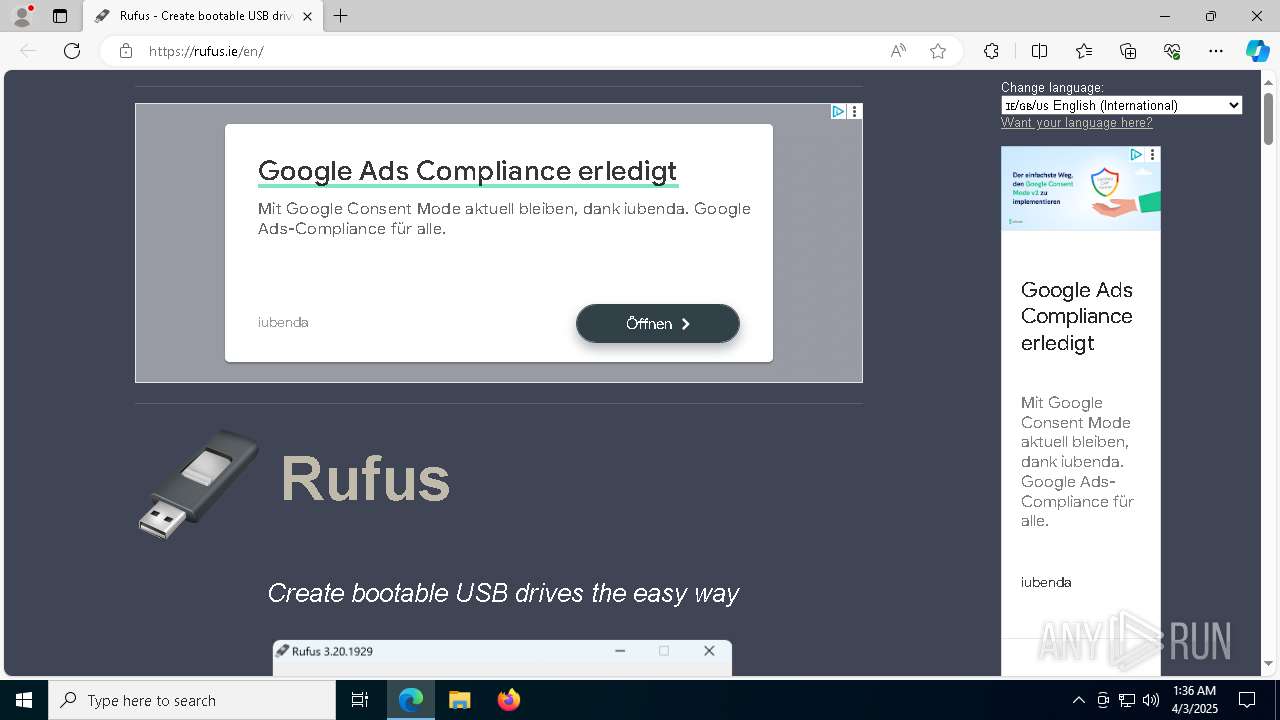Click the page scrollbar down arrow
1280x720 pixels.
1268,663
